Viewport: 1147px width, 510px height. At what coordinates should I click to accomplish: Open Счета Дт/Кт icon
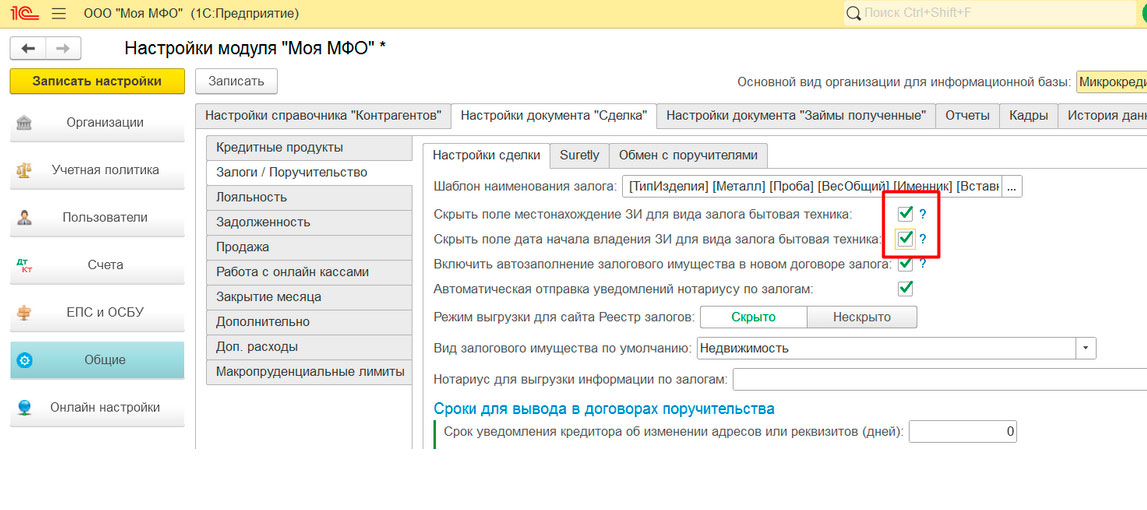(x=23, y=266)
